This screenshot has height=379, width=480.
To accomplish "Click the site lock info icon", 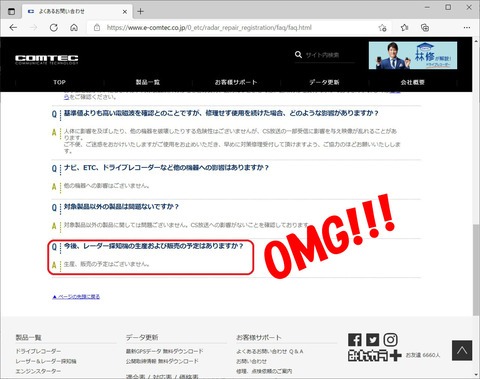I will 97,28.
